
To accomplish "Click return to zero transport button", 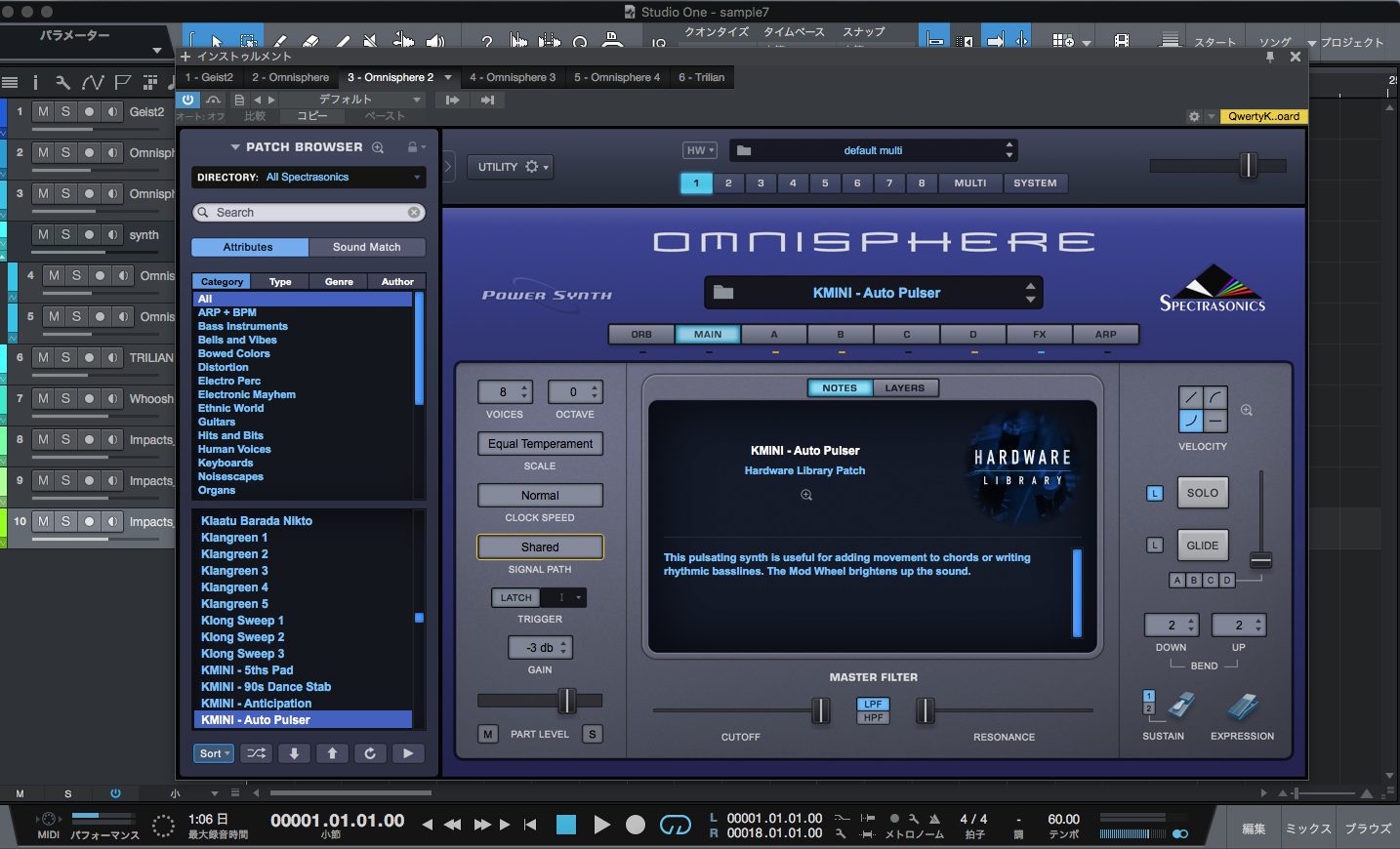I will point(530,825).
